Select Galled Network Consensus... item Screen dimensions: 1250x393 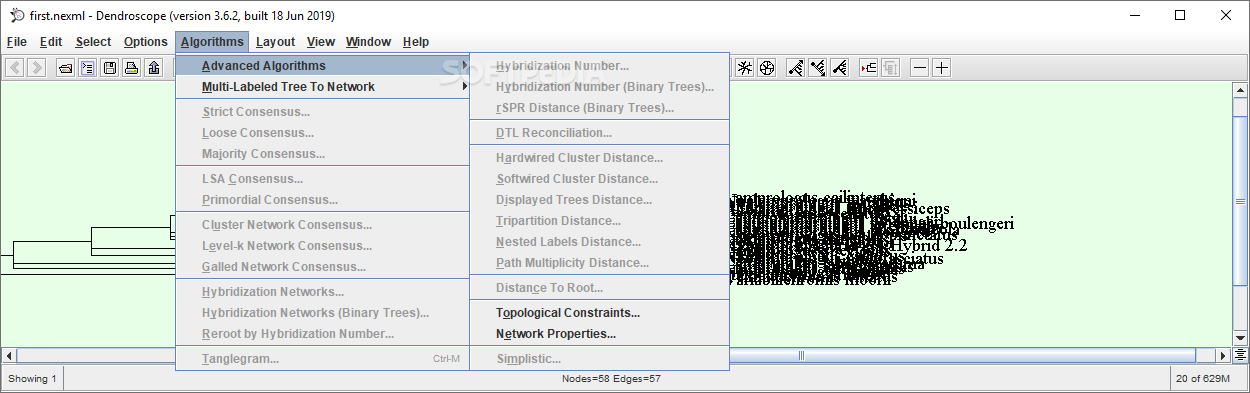(x=322, y=267)
